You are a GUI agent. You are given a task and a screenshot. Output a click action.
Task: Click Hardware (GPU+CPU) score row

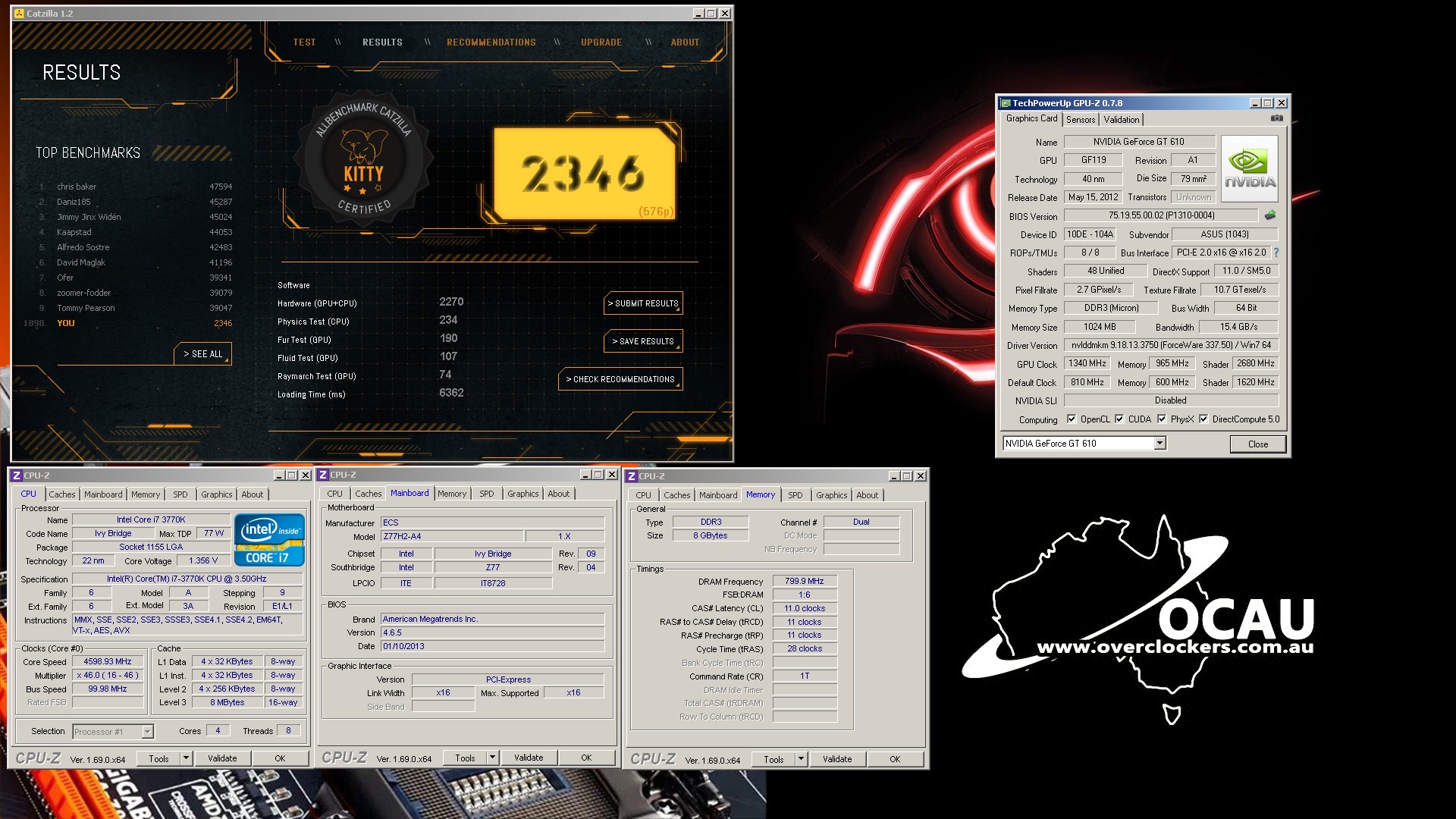coord(372,303)
